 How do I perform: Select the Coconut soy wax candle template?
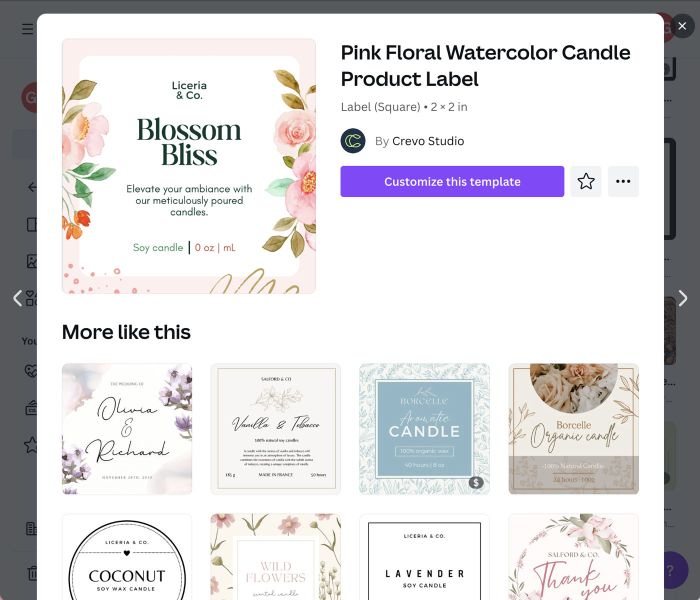tap(127, 557)
